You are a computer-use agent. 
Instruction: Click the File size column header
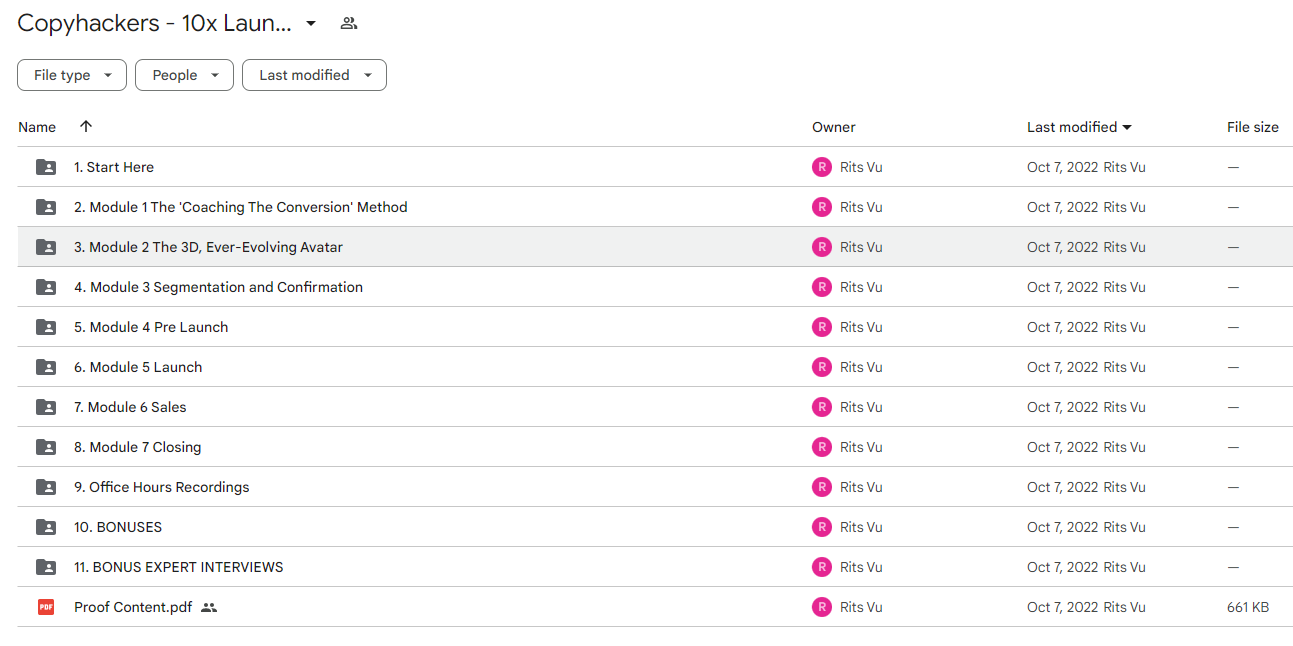pyautogui.click(x=1253, y=127)
